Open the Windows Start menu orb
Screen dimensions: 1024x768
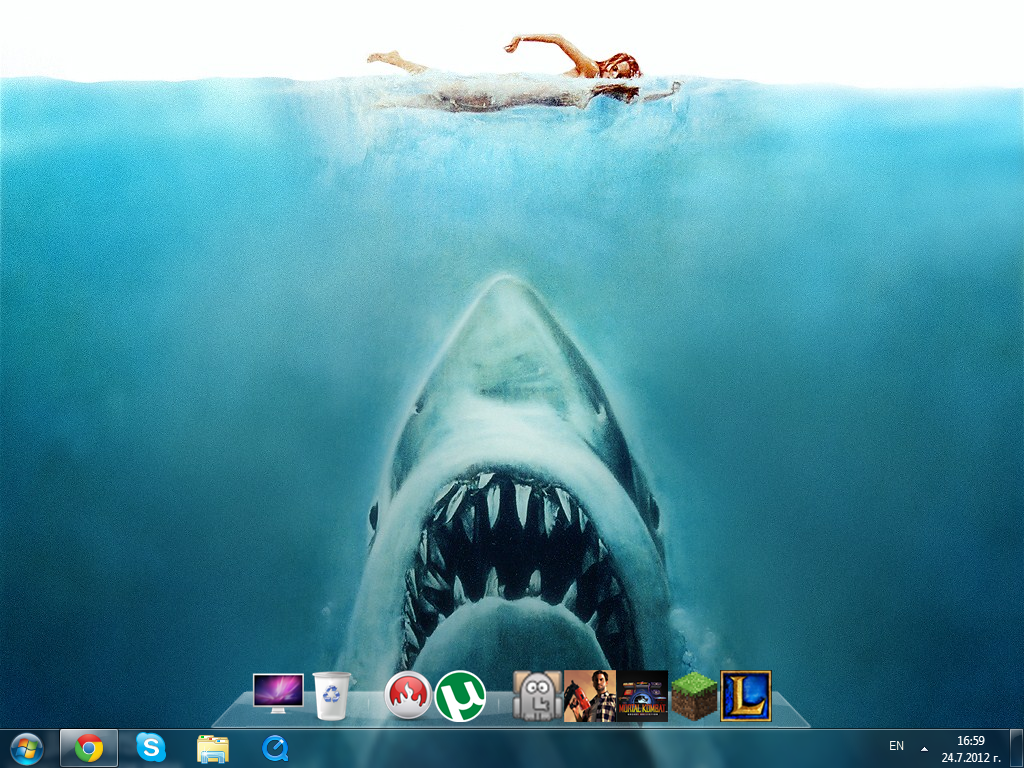pyautogui.click(x=26, y=748)
